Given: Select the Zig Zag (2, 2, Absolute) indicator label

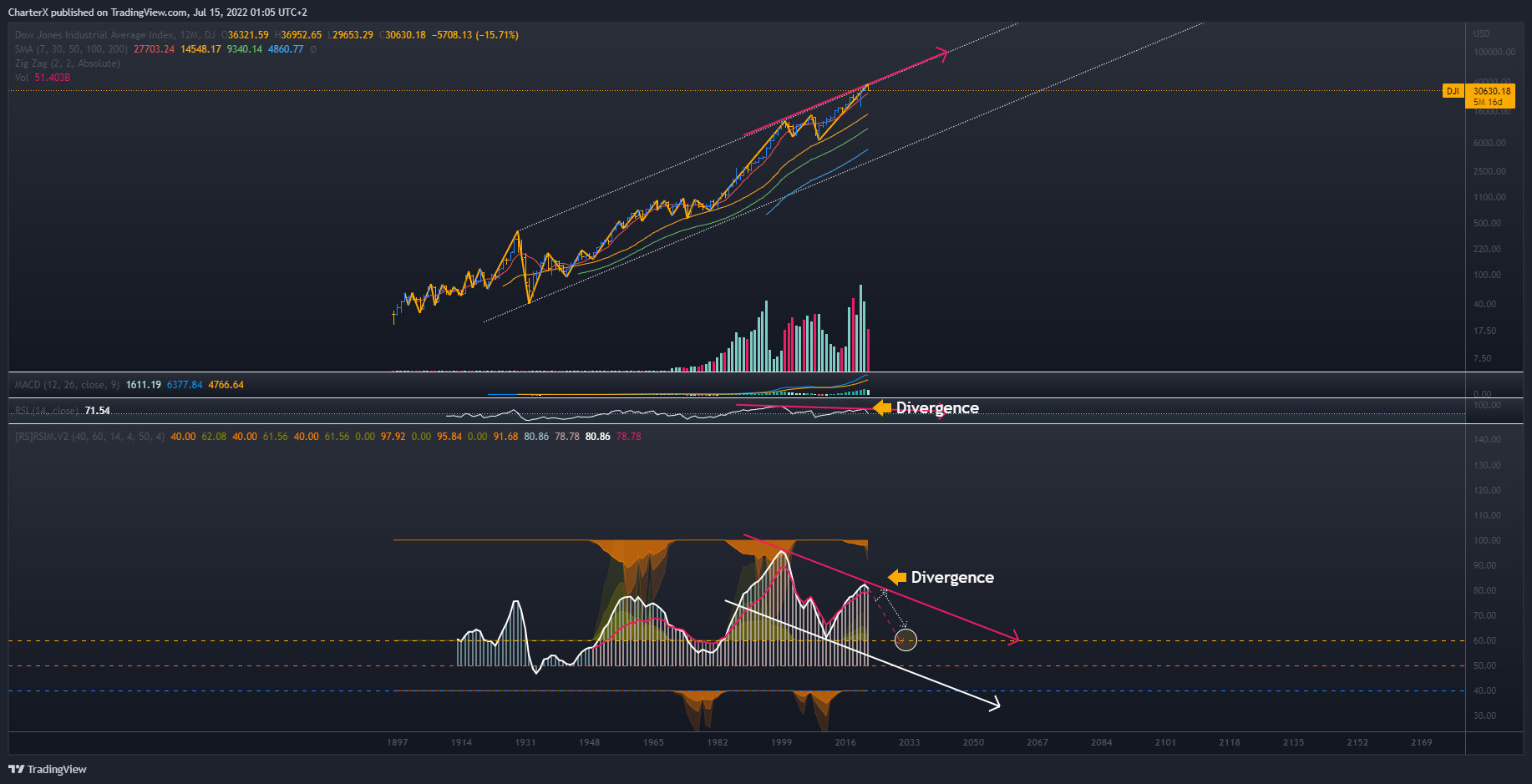Looking at the screenshot, I should (x=68, y=63).
